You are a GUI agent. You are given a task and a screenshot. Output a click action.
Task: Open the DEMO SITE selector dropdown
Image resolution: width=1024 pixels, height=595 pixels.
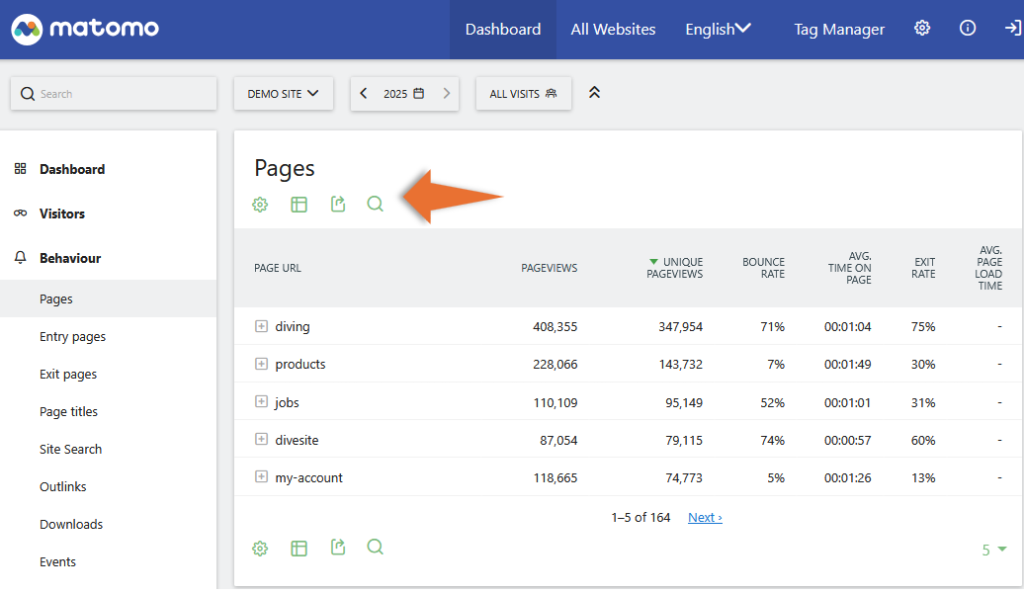click(283, 93)
